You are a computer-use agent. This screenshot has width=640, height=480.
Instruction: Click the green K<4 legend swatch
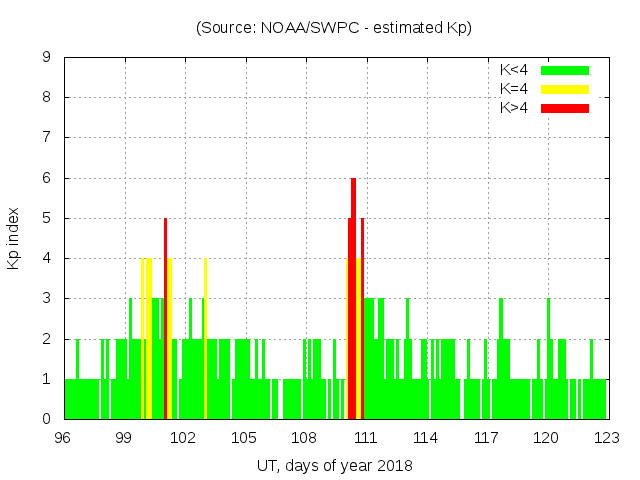click(565, 70)
